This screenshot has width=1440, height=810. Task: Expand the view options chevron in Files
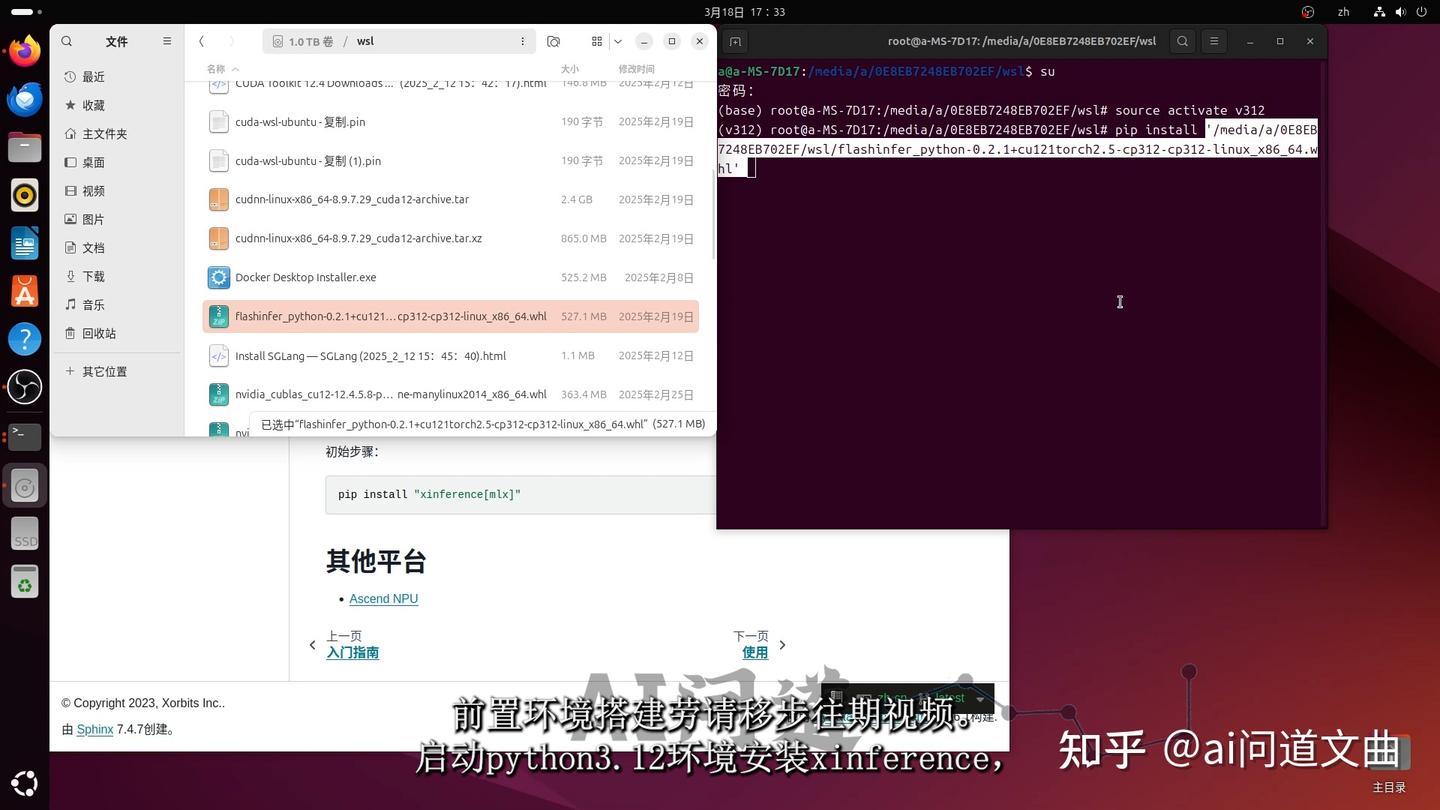click(618, 41)
